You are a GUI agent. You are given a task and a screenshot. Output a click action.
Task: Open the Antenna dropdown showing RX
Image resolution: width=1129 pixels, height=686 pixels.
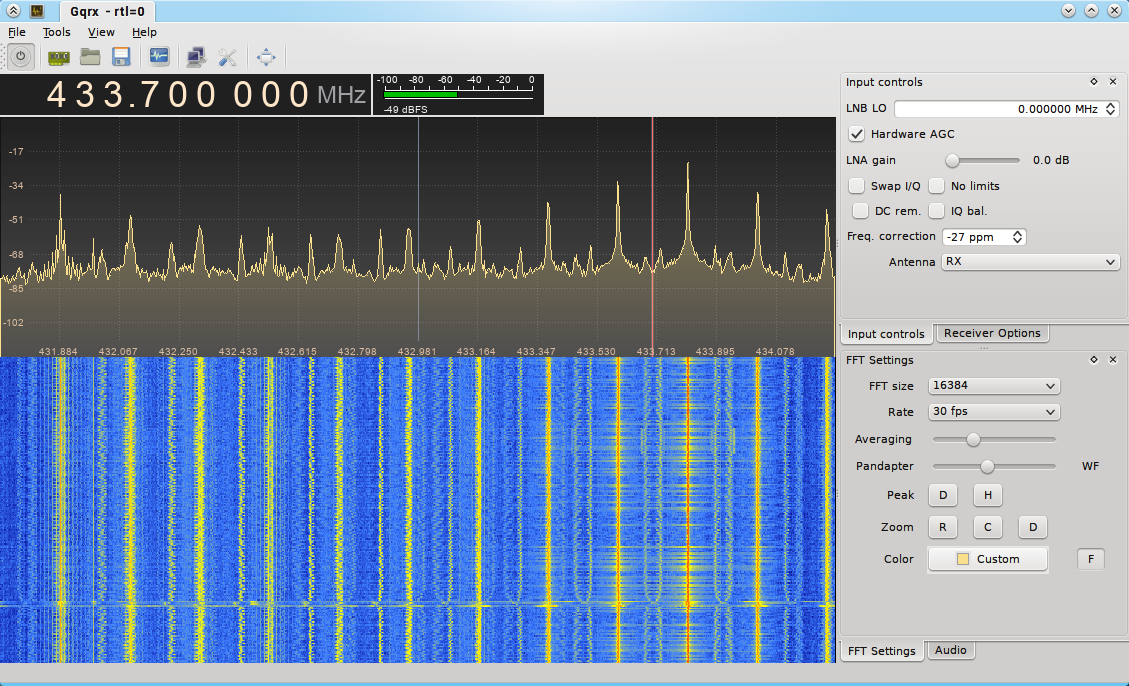[x=1030, y=261]
